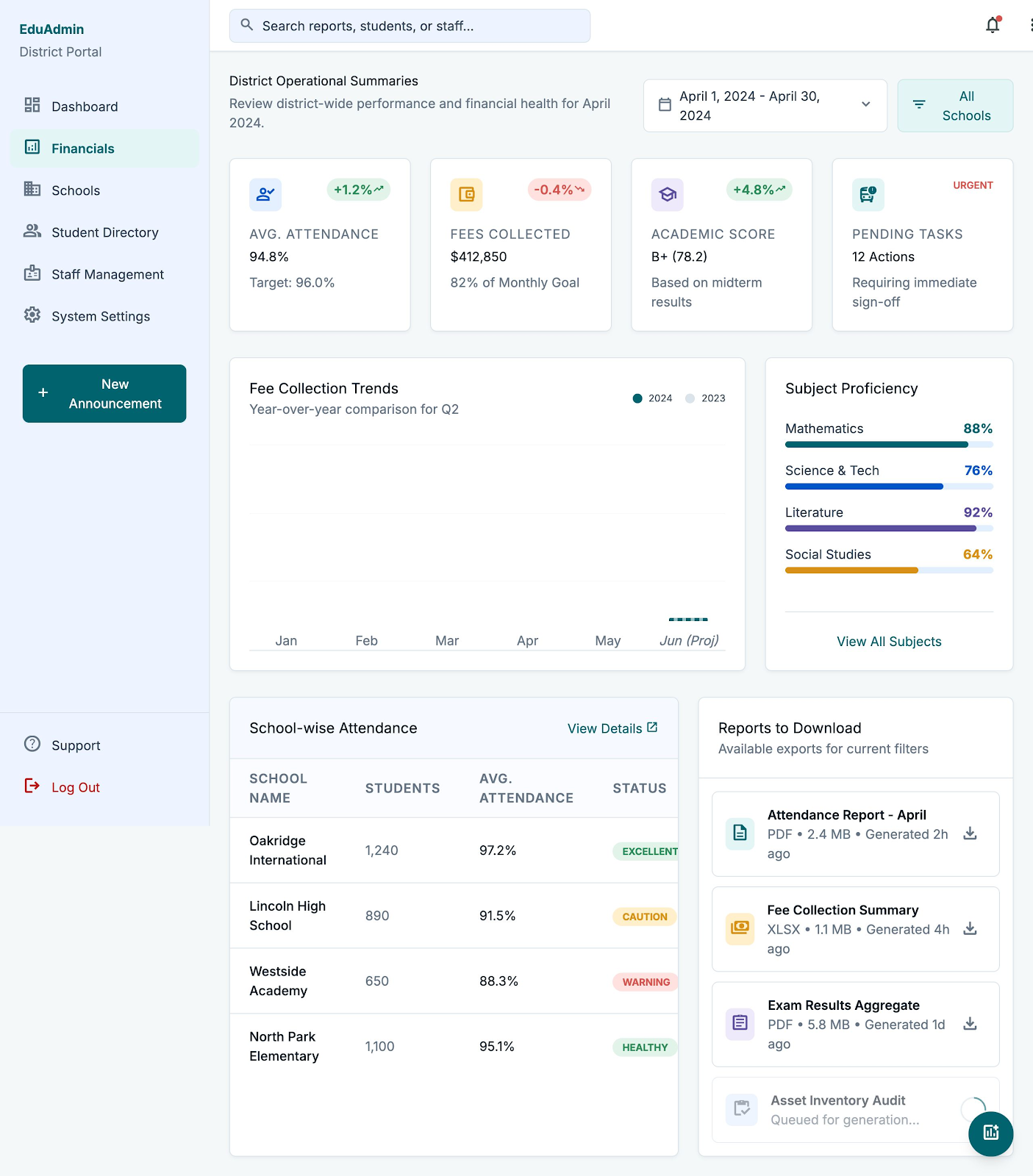Viewport: 1033px width, 1176px height.
Task: Click the Attendance Report document icon
Action: (x=740, y=833)
